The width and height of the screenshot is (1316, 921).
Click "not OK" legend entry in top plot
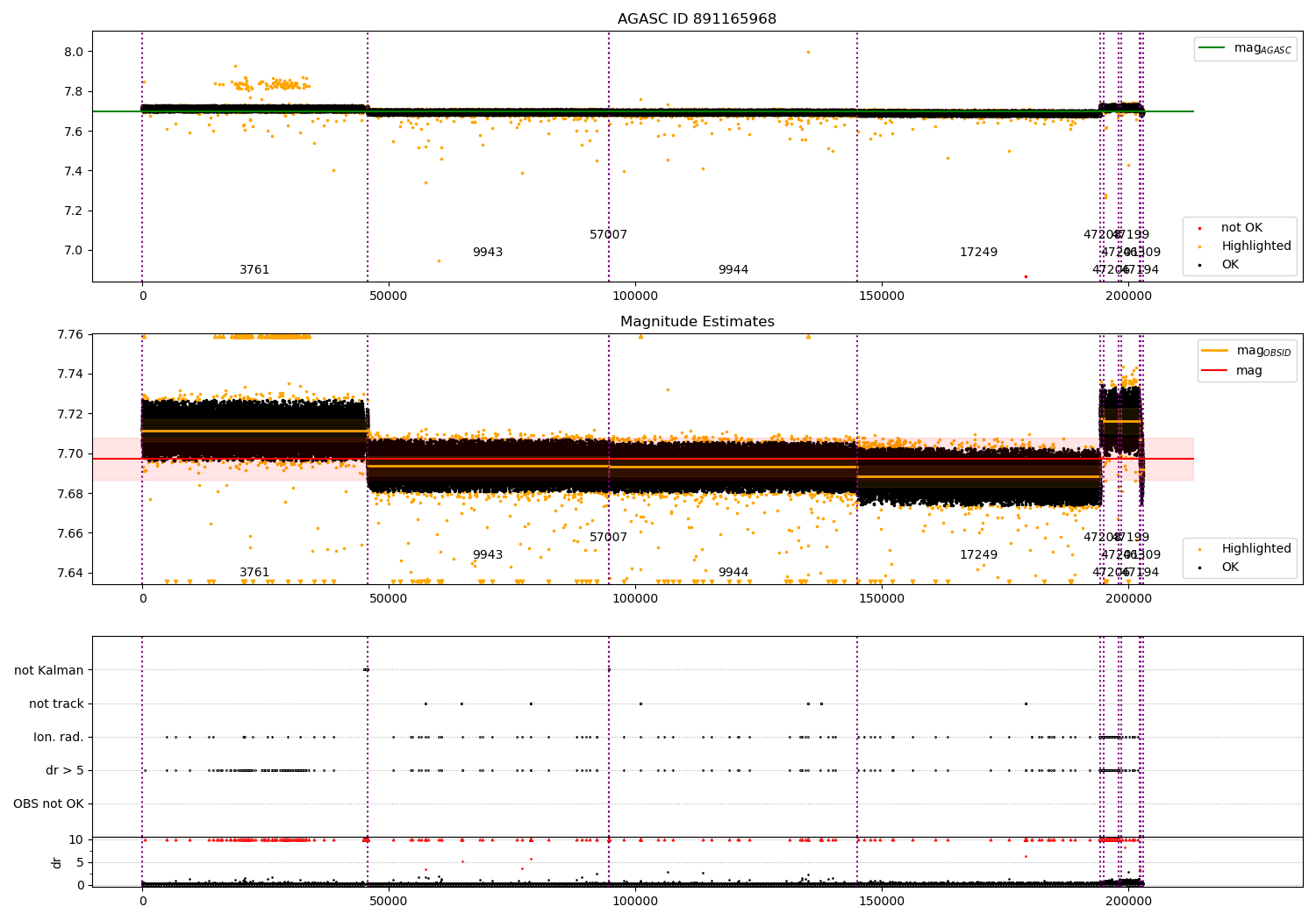coord(1241,228)
